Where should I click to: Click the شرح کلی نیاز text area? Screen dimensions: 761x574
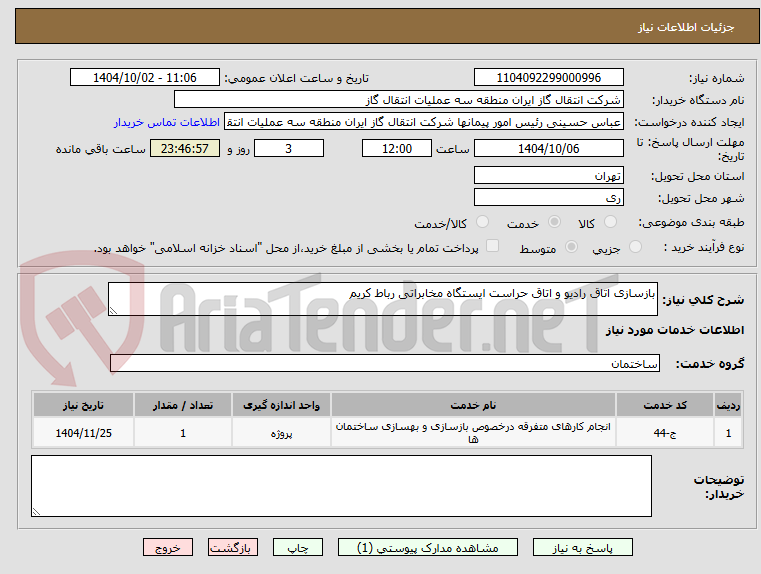[382, 299]
